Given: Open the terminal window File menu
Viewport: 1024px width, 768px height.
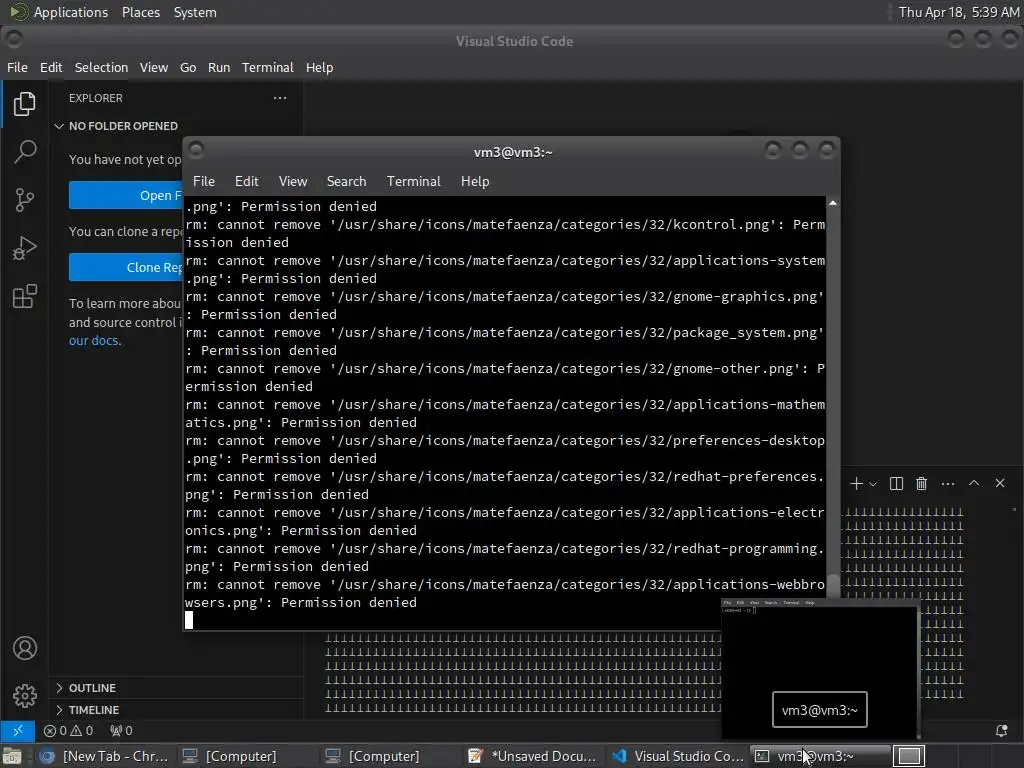Looking at the screenshot, I should pyautogui.click(x=204, y=182).
